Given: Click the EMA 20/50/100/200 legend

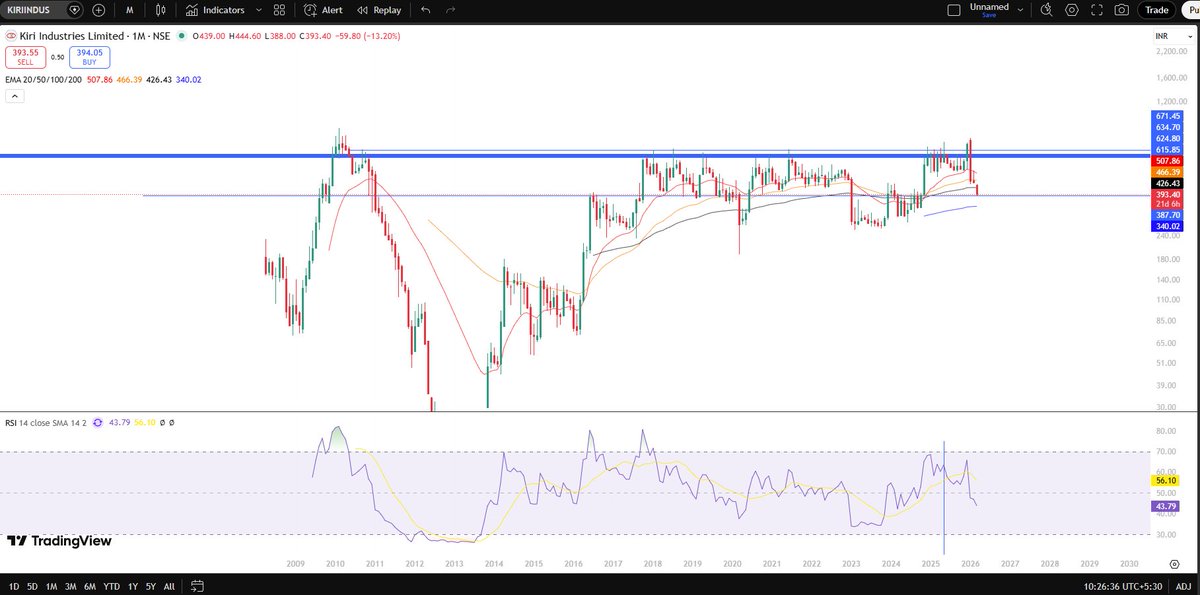Looking at the screenshot, I should coord(46,78).
